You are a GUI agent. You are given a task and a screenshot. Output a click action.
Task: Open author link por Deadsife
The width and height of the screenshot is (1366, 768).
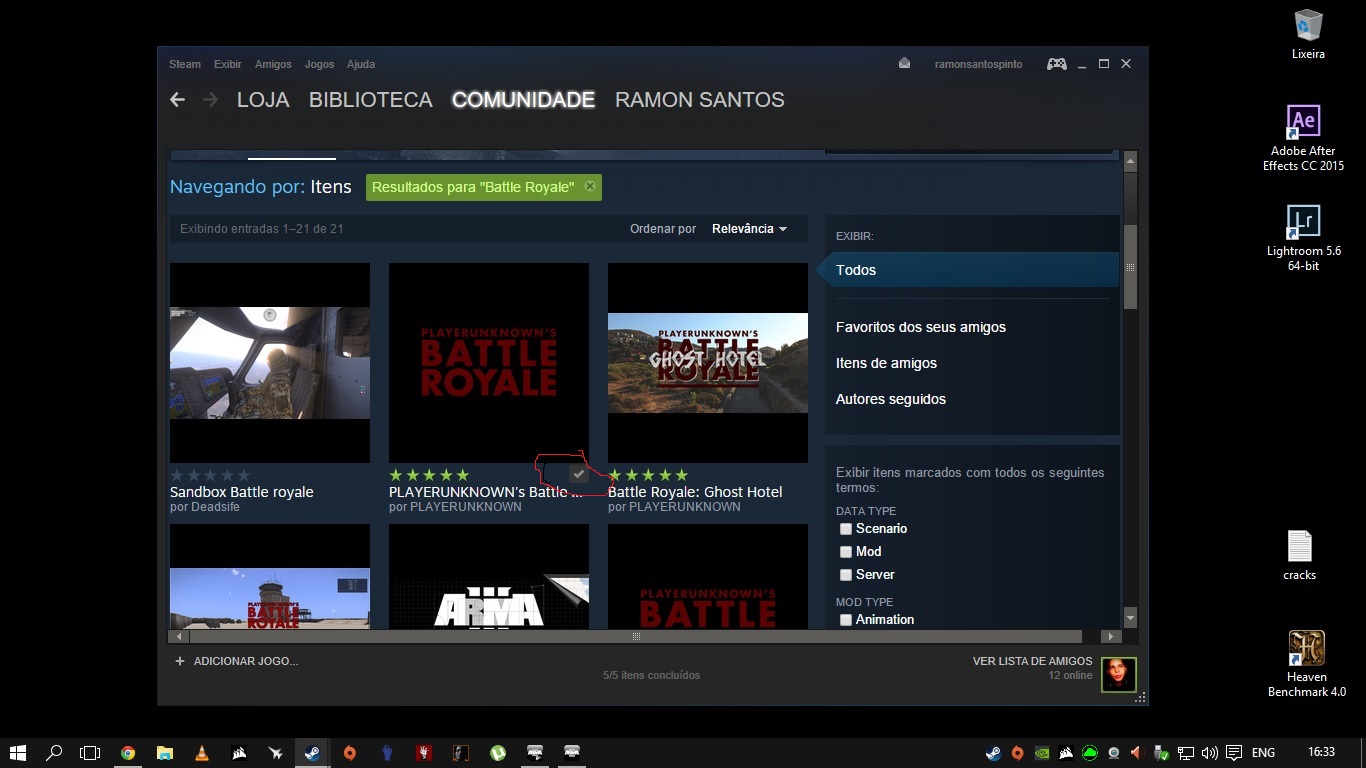coord(205,507)
